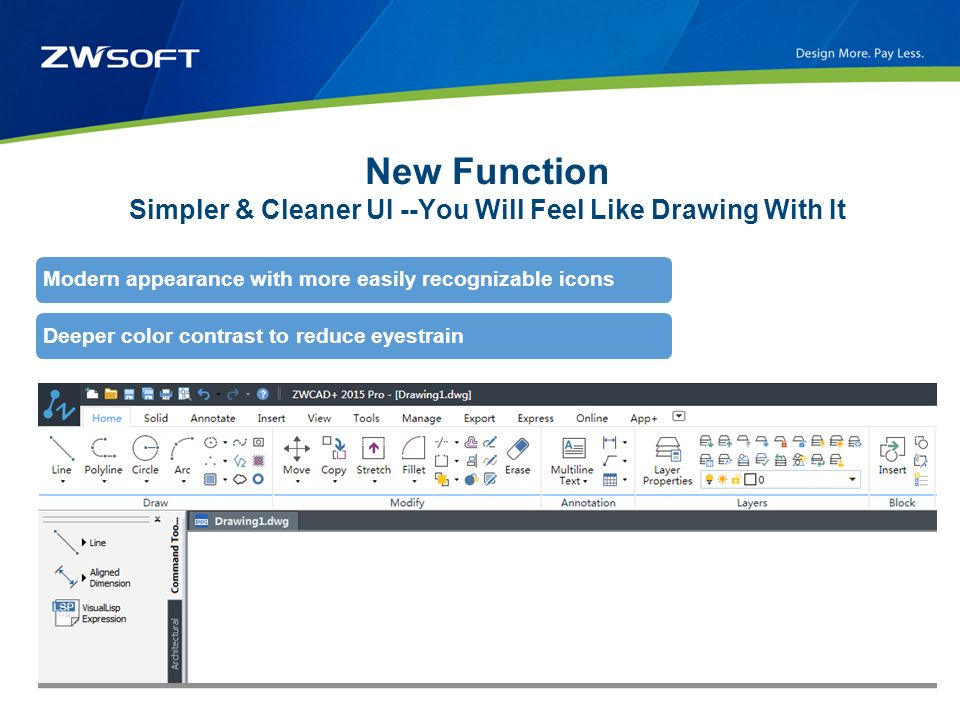Click the Help question mark icon
The image size is (960, 720).
pyautogui.click(x=263, y=394)
